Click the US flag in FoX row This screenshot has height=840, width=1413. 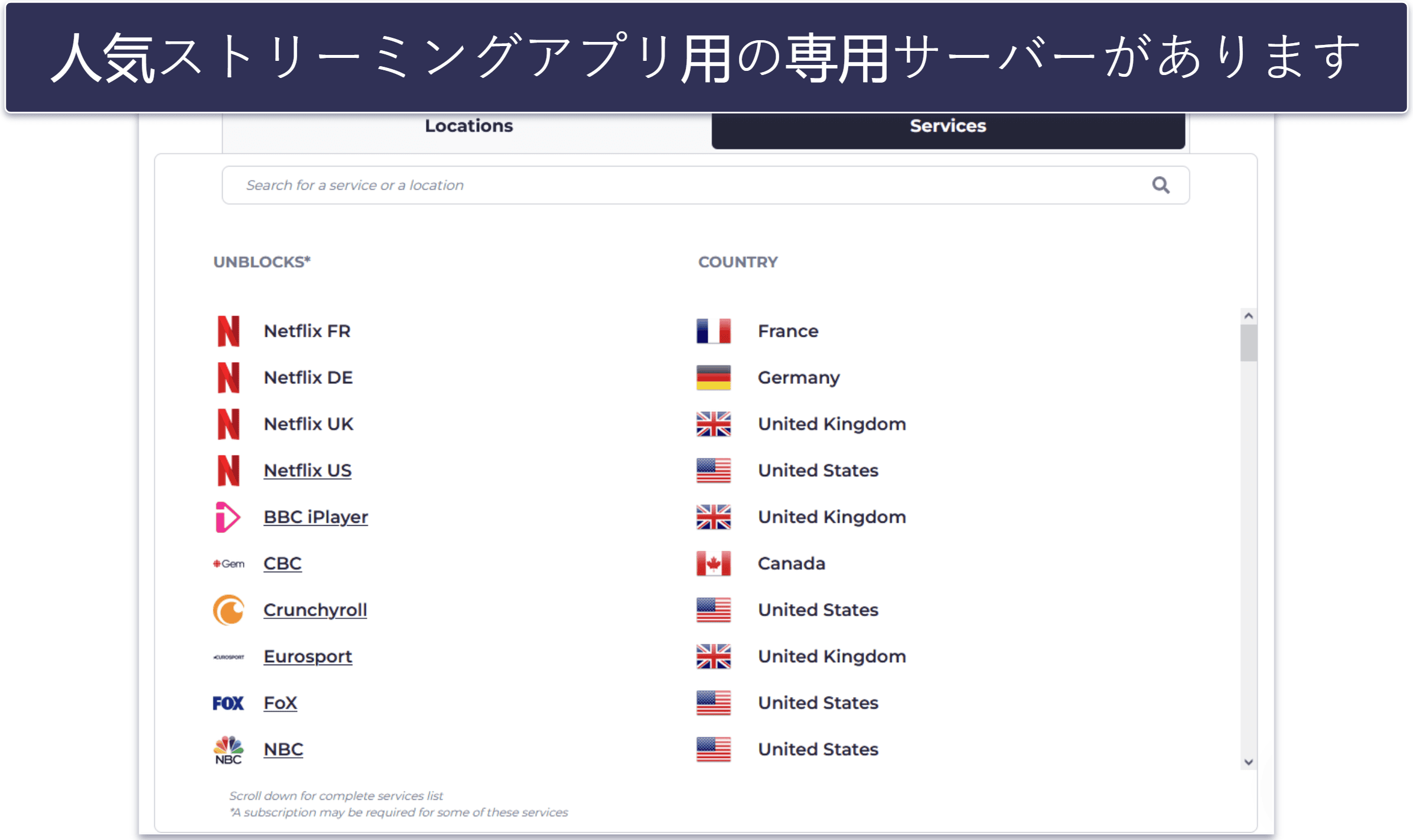(714, 703)
